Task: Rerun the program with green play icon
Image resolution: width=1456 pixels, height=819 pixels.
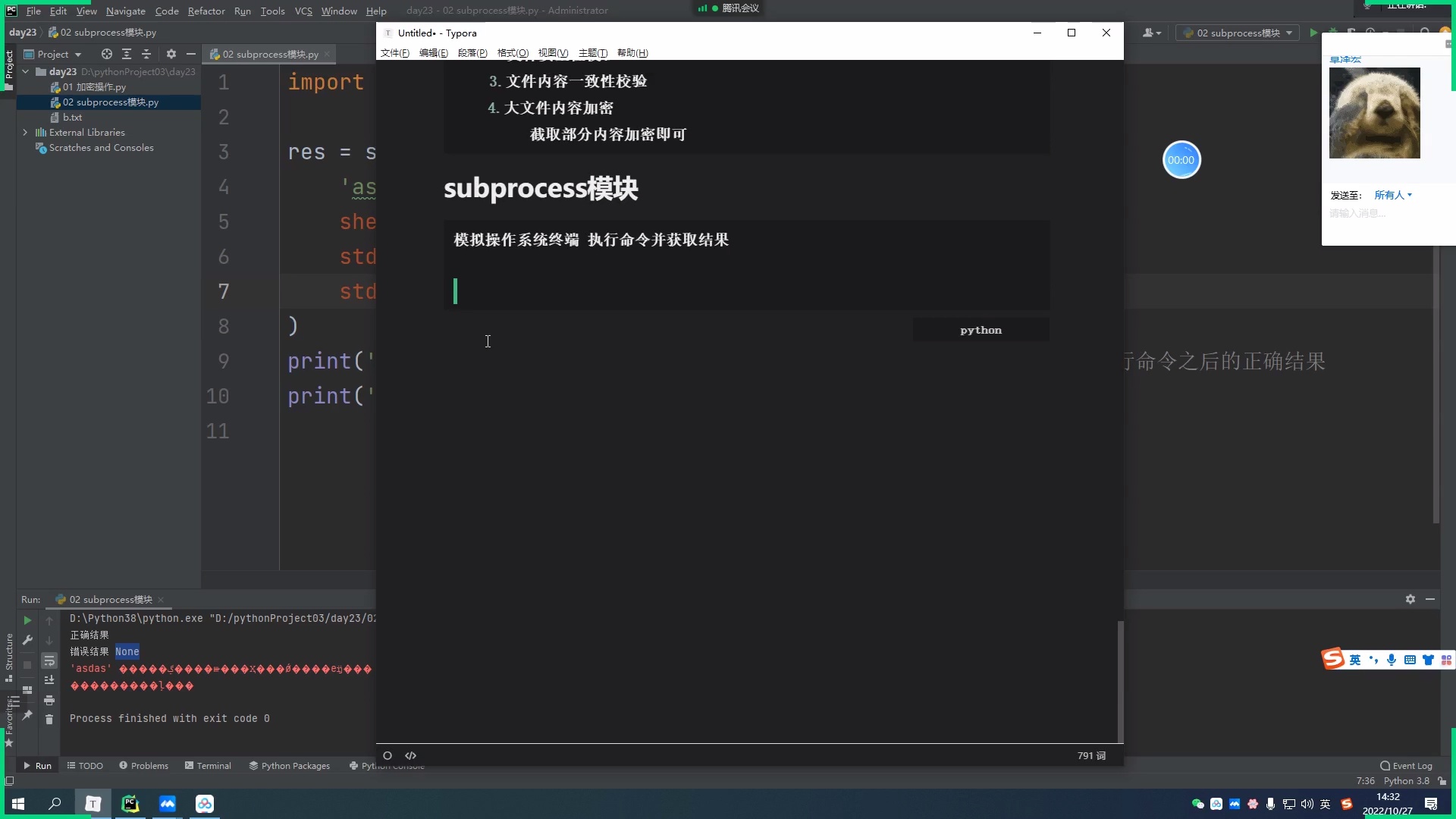Action: point(27,620)
